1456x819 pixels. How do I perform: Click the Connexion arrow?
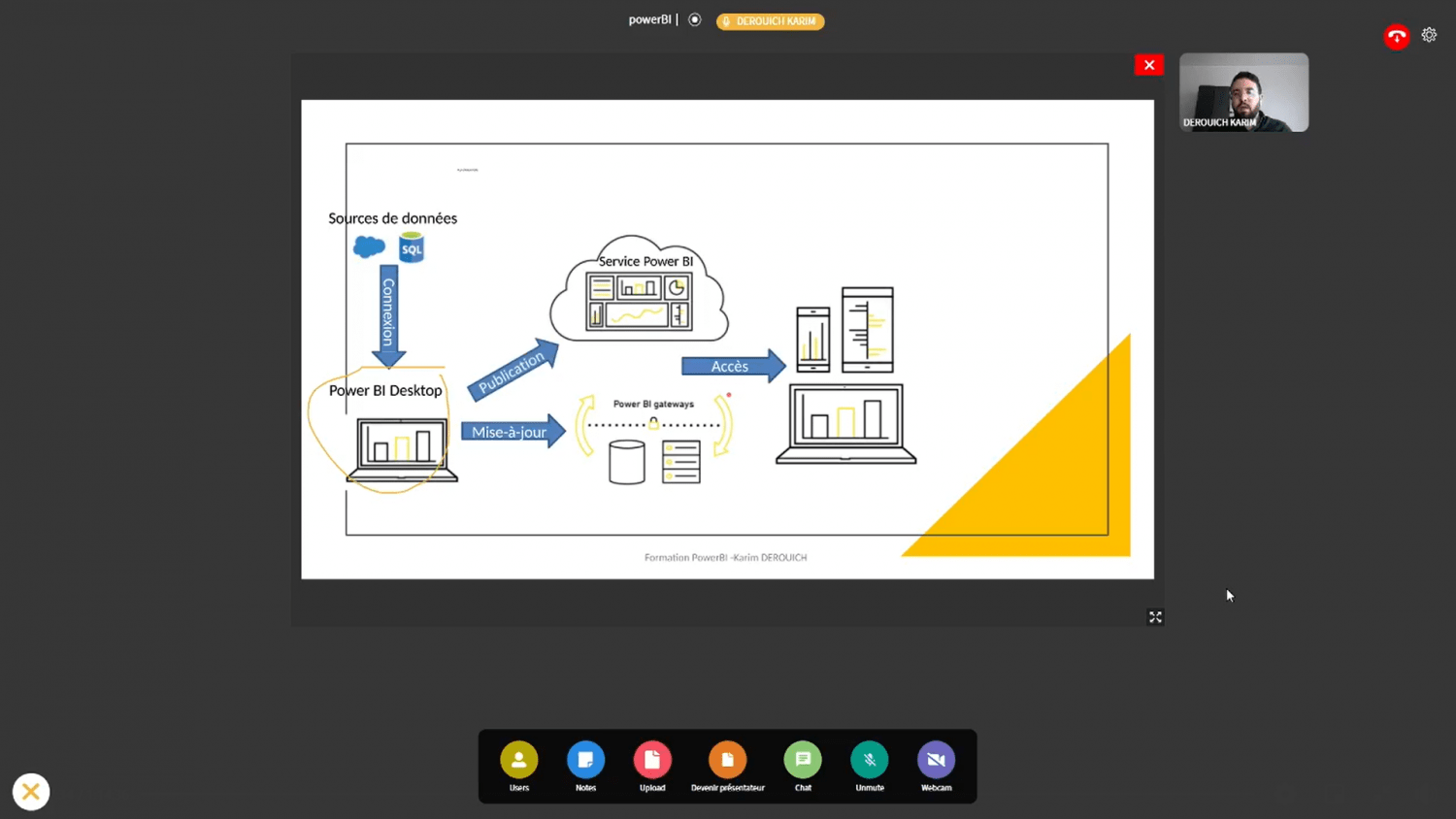[x=388, y=315]
